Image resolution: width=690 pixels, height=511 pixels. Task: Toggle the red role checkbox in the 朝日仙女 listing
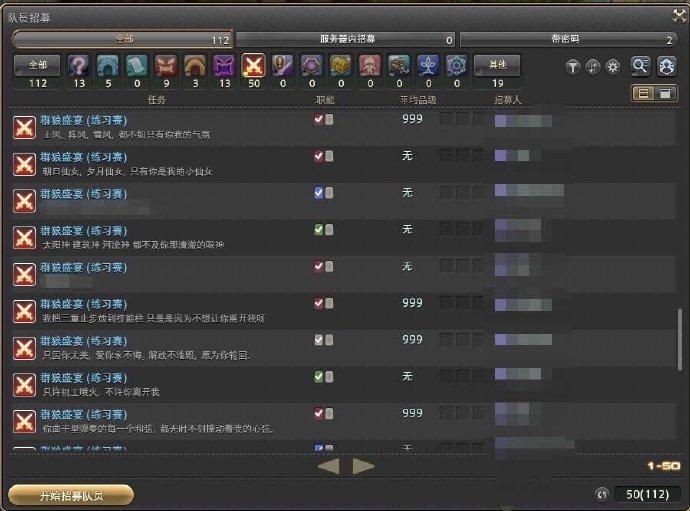point(319,156)
